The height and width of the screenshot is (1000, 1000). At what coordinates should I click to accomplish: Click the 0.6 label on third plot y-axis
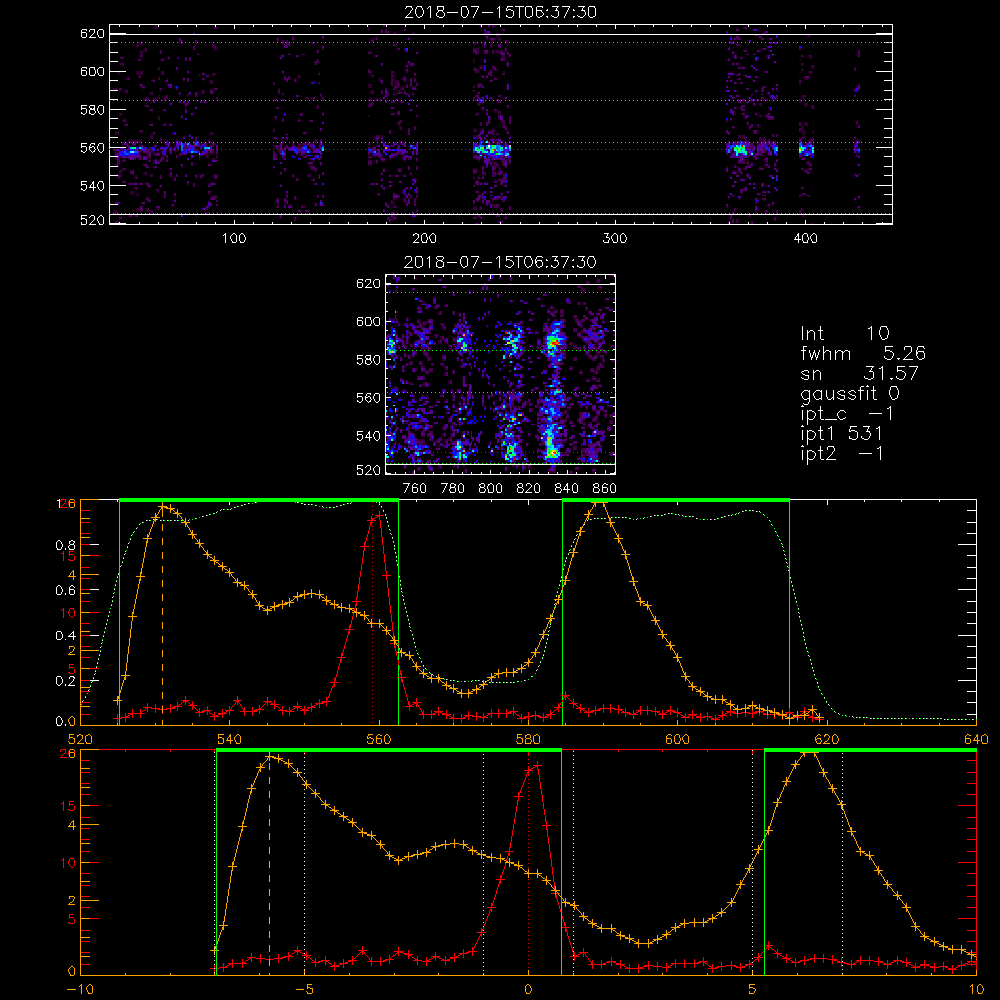coord(67,591)
